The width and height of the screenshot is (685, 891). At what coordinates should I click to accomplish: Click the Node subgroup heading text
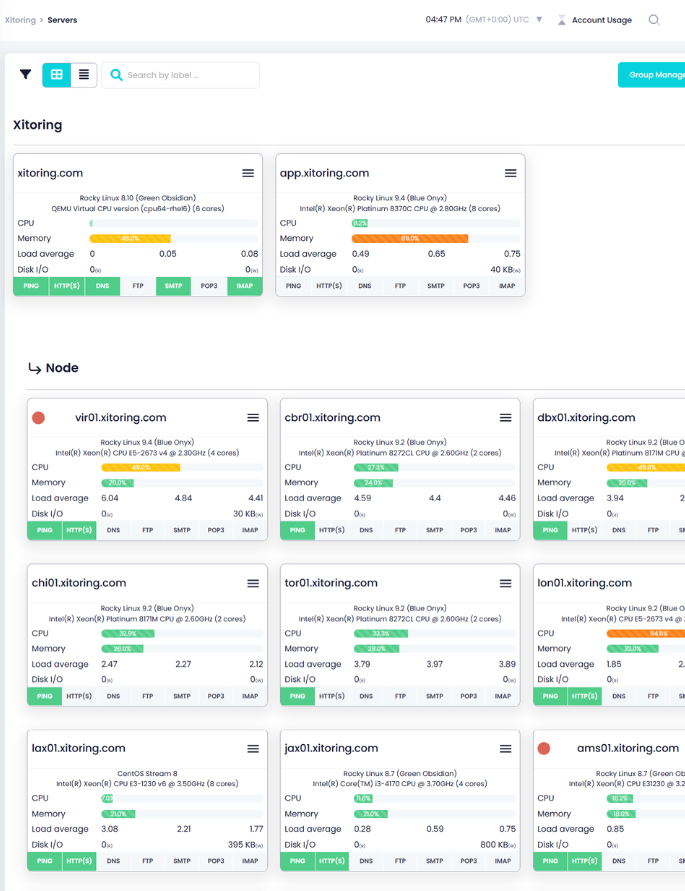[x=62, y=368]
